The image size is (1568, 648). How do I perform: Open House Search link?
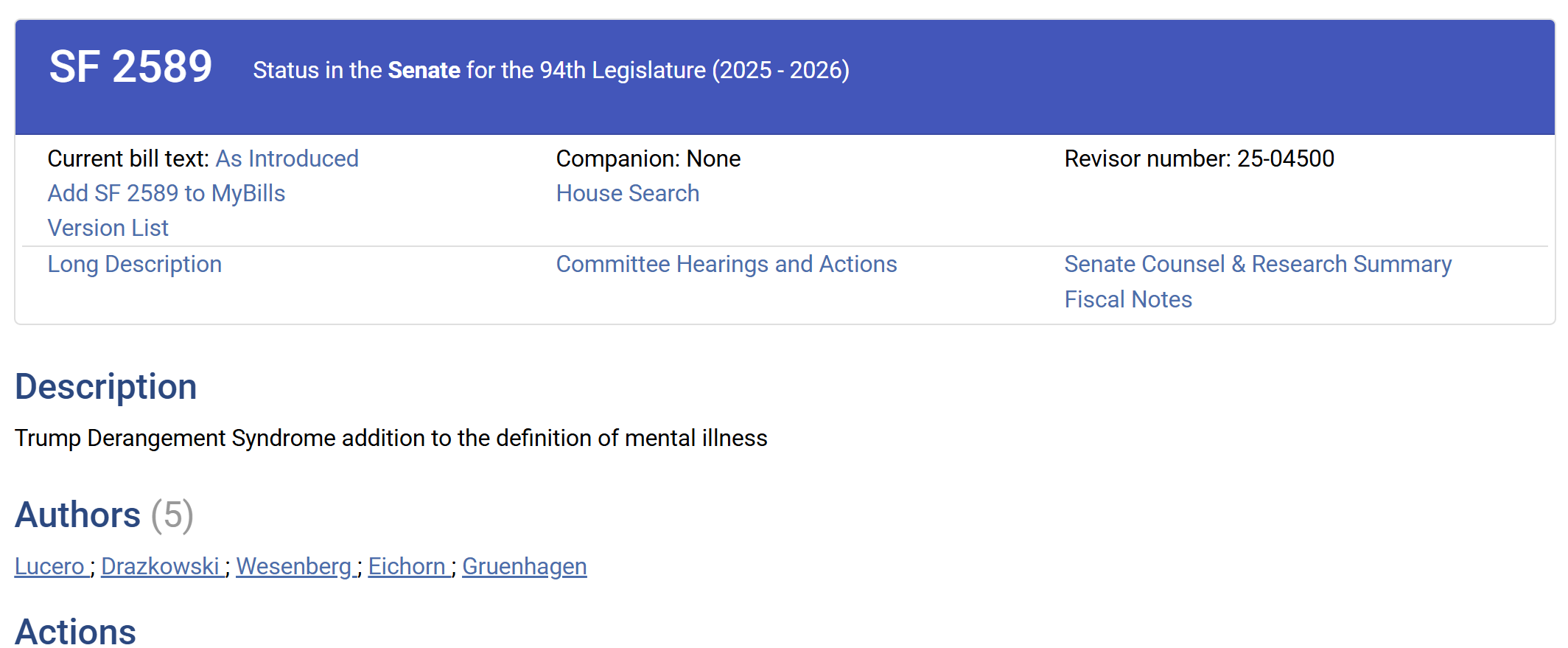click(x=628, y=193)
